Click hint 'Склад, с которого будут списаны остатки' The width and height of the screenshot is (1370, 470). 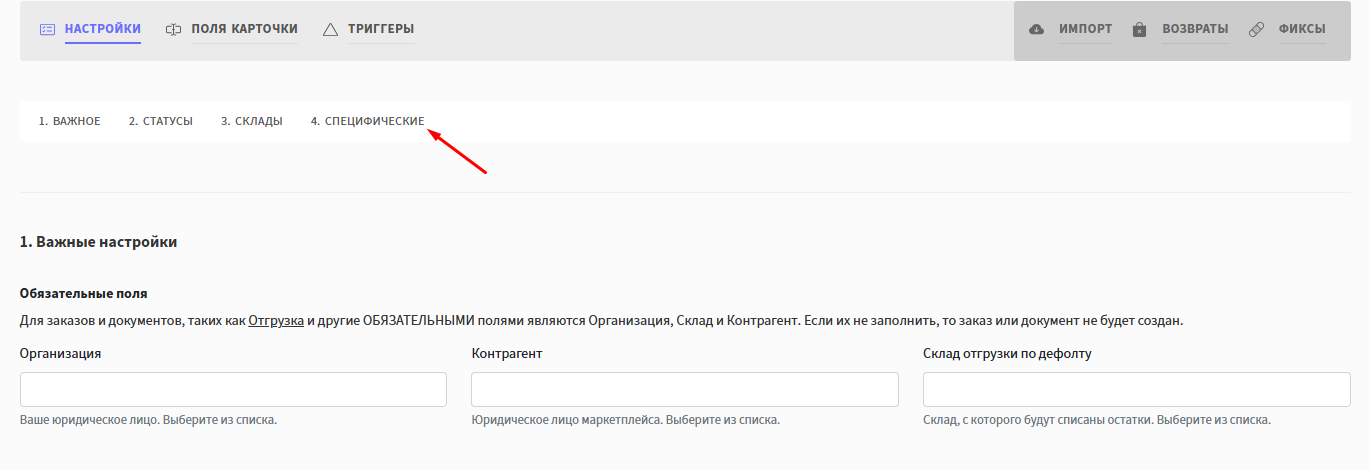click(x=1038, y=420)
